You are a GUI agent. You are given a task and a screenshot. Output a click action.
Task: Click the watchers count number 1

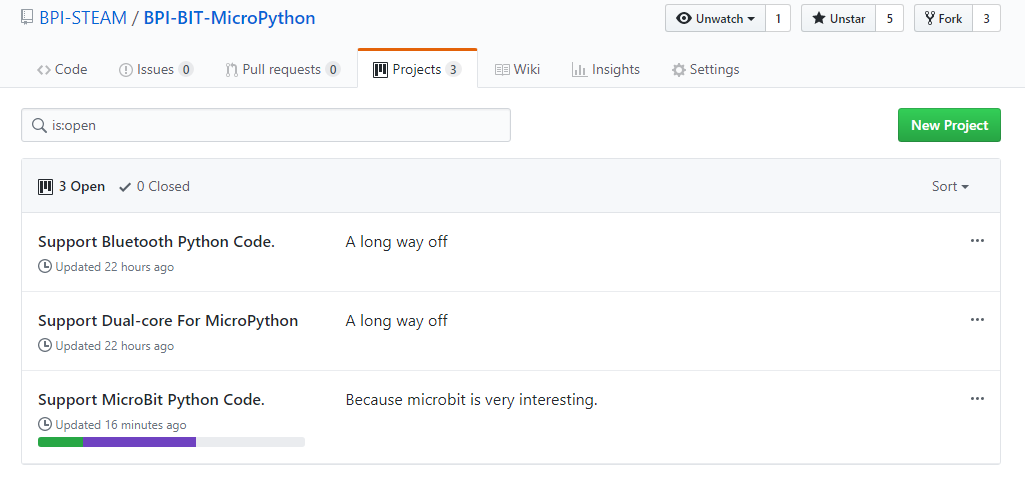coord(778,19)
